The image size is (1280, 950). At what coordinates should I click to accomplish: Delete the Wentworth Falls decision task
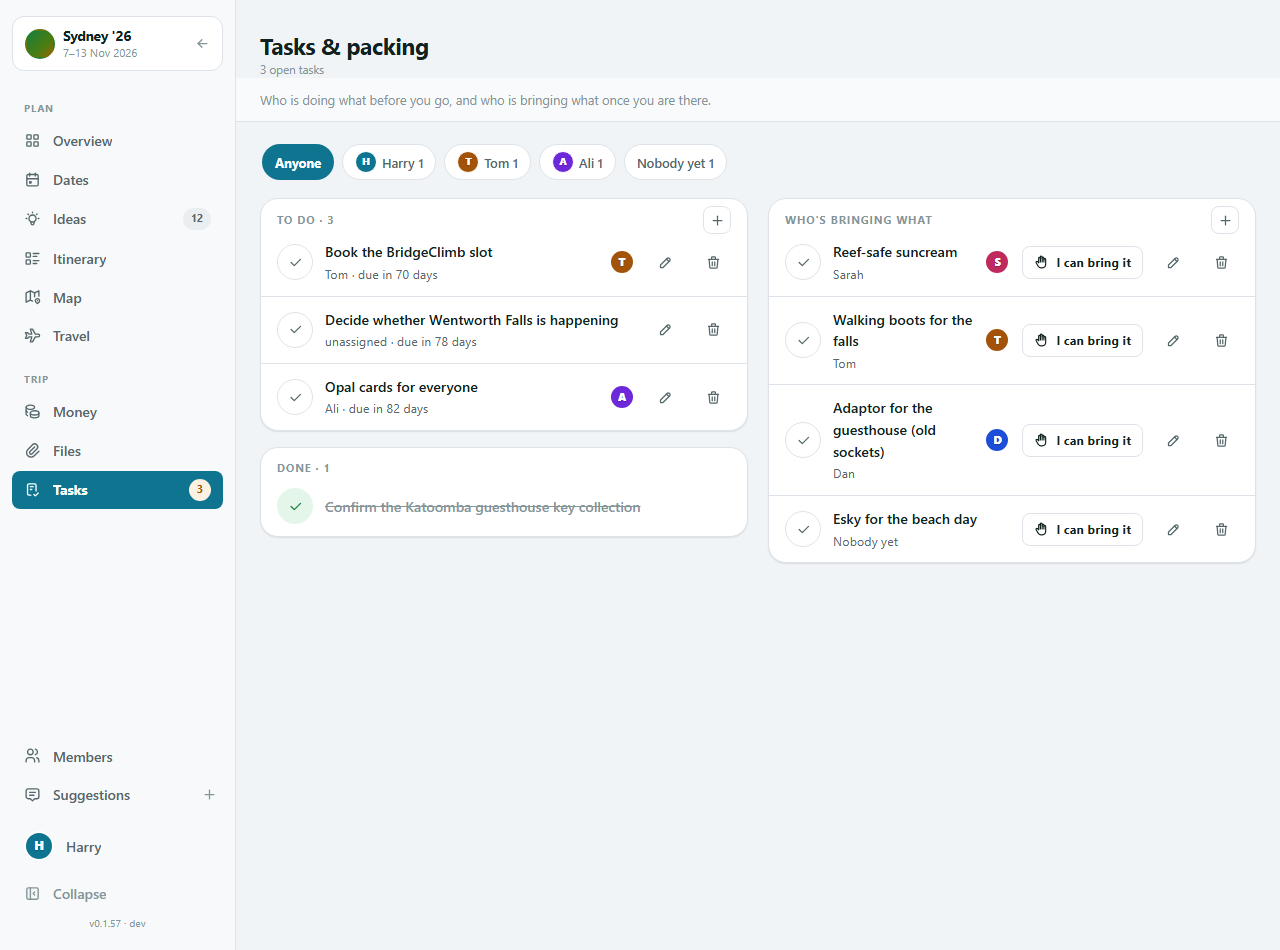coord(713,330)
